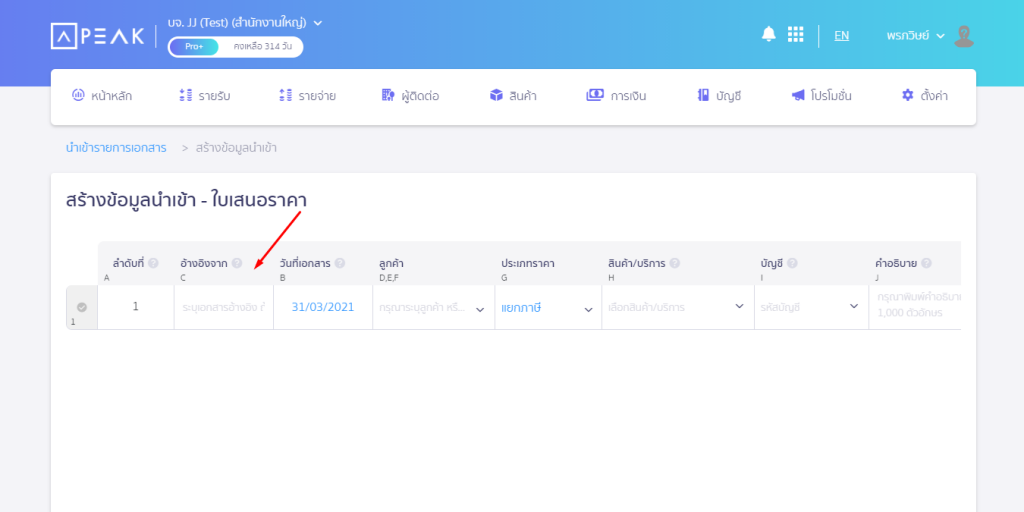The height and width of the screenshot is (512, 1024).
Task: Open the รหัสบัญชี account dropdown
Action: (808, 308)
